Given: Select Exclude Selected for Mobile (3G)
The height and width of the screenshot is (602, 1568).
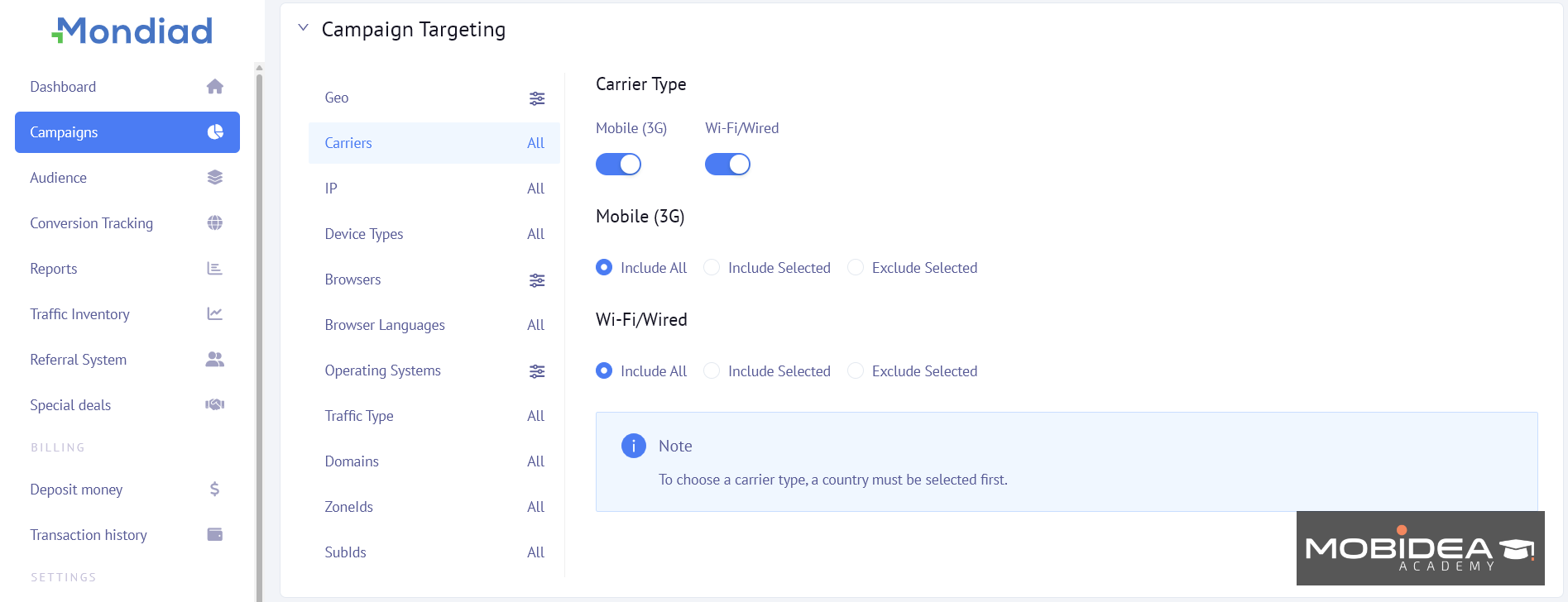Looking at the screenshot, I should (856, 267).
